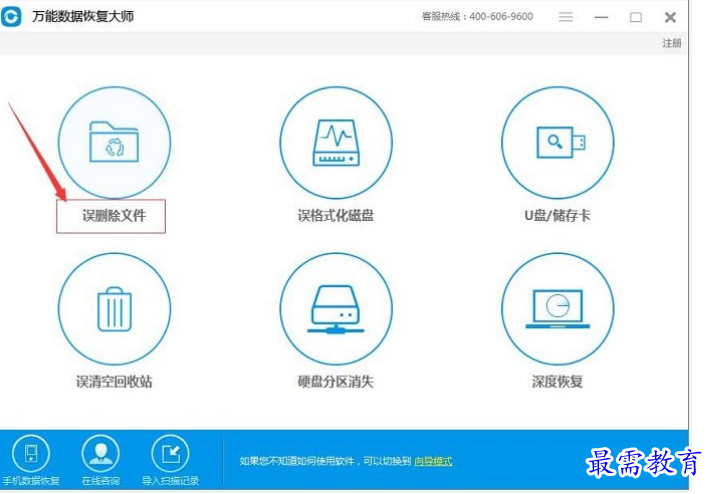Image resolution: width=710 pixels, height=494 pixels.
Task: Click the 误删除文件 label
Action: (114, 216)
